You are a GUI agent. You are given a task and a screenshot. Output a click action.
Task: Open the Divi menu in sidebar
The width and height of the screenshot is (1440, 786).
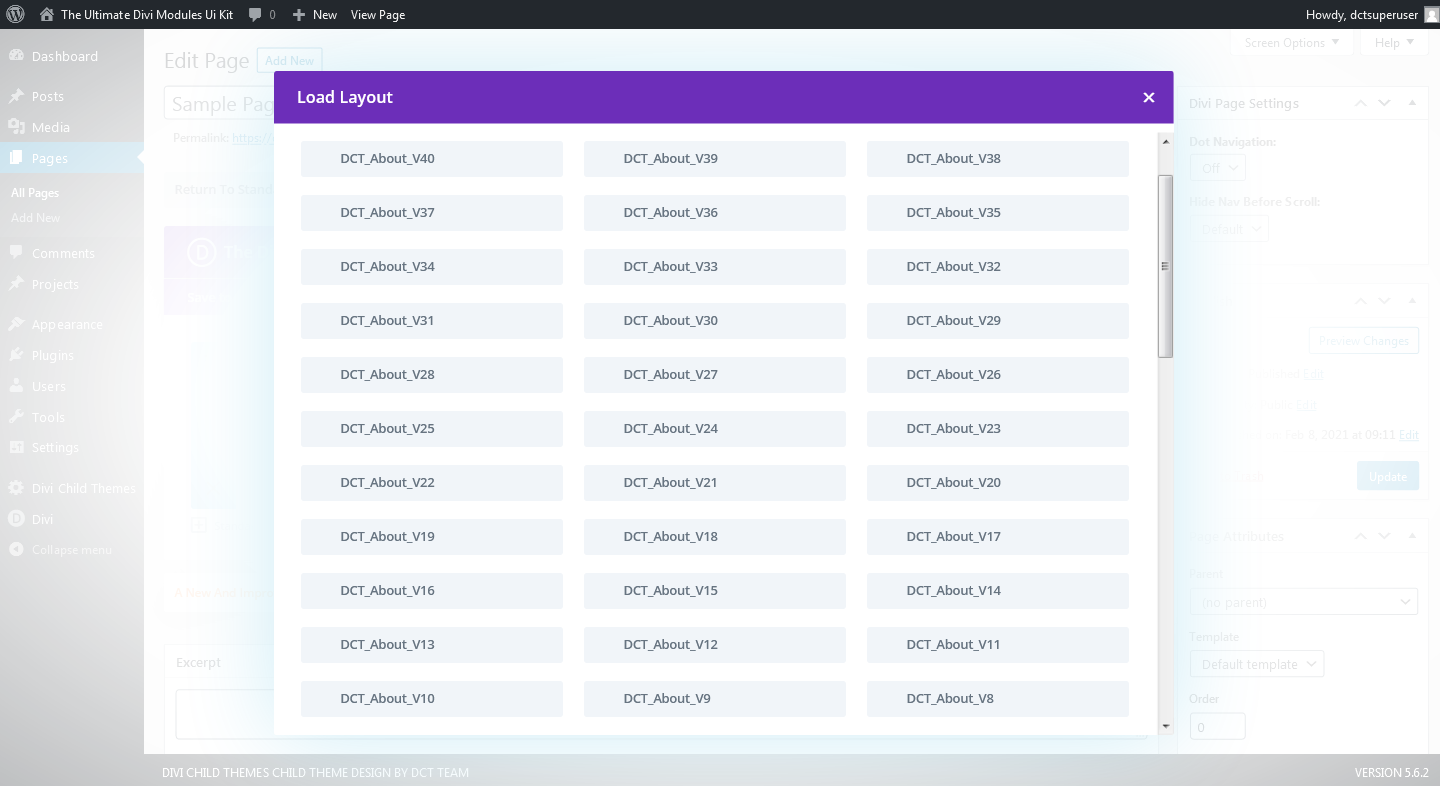pyautogui.click(x=42, y=520)
